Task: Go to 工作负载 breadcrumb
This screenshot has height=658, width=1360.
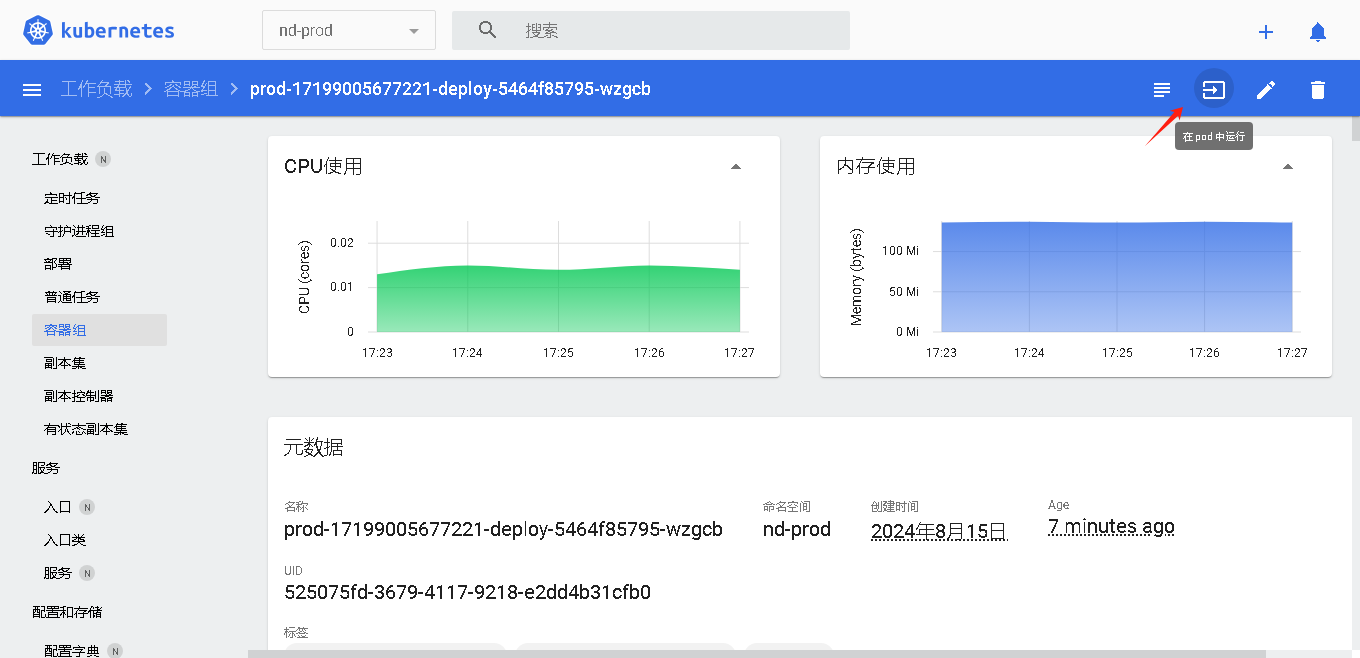Action: point(96,89)
